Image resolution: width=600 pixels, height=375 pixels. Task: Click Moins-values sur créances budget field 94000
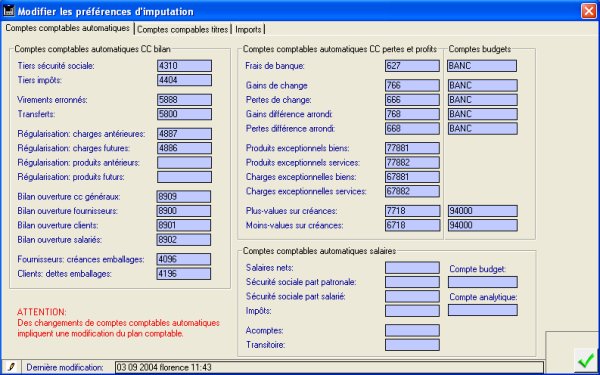pos(483,225)
